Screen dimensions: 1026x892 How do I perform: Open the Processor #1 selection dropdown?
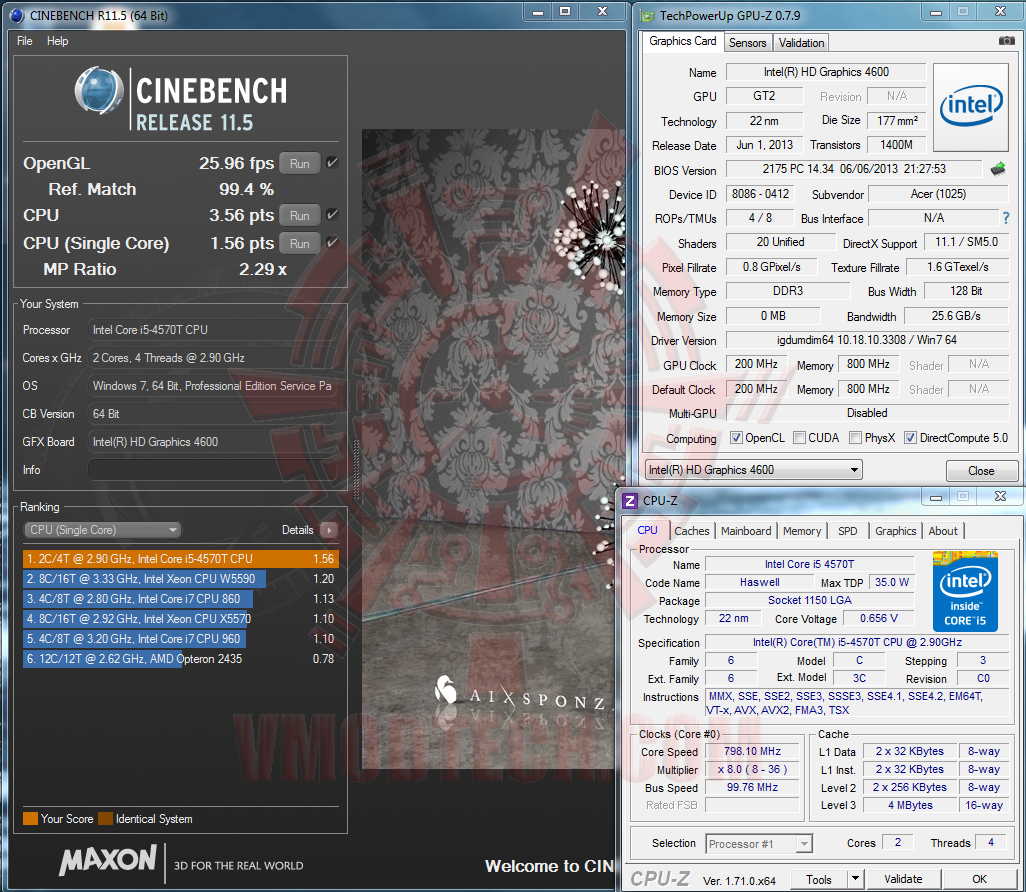click(x=759, y=844)
